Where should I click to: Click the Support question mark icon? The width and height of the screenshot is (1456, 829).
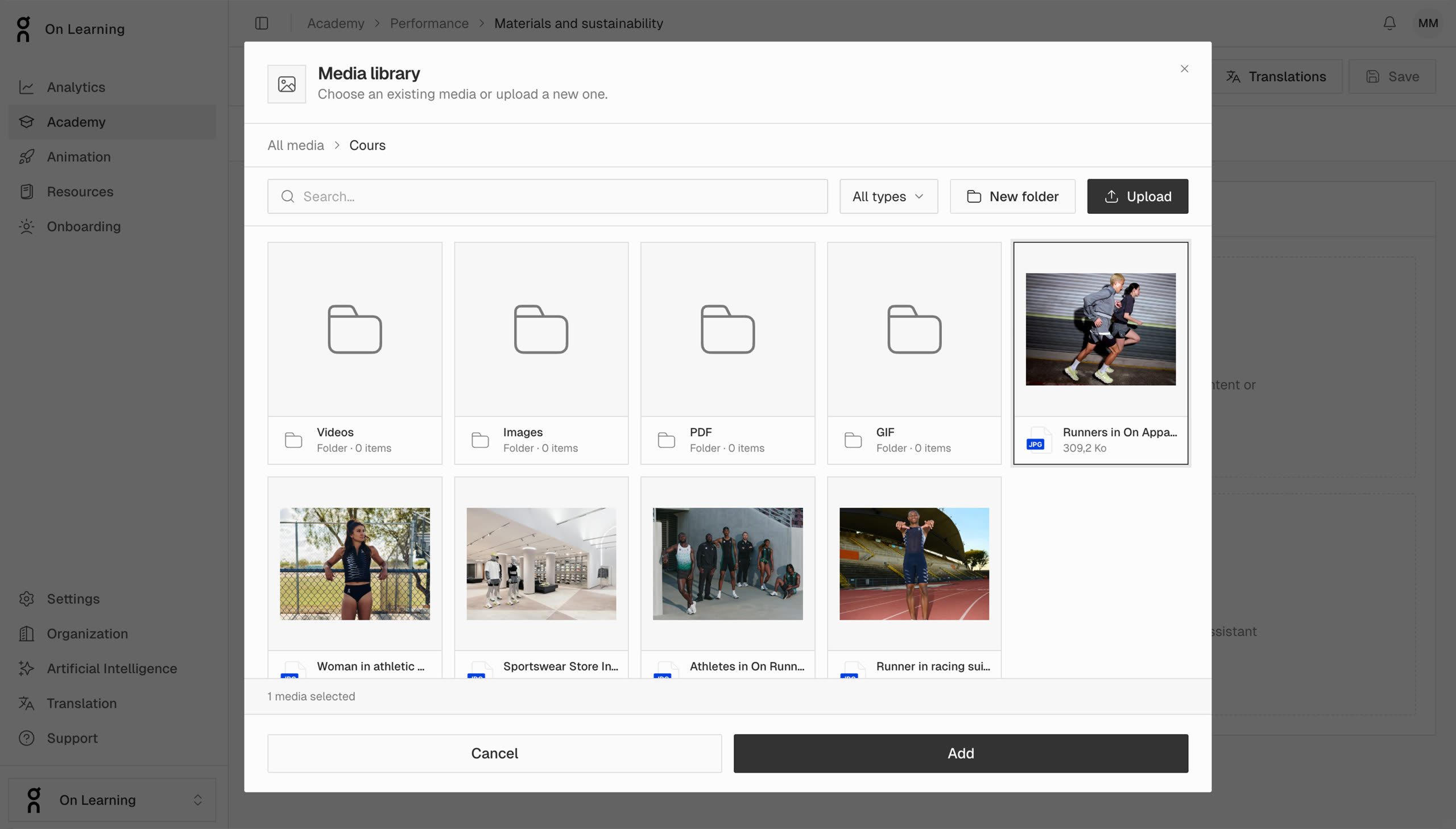point(26,737)
